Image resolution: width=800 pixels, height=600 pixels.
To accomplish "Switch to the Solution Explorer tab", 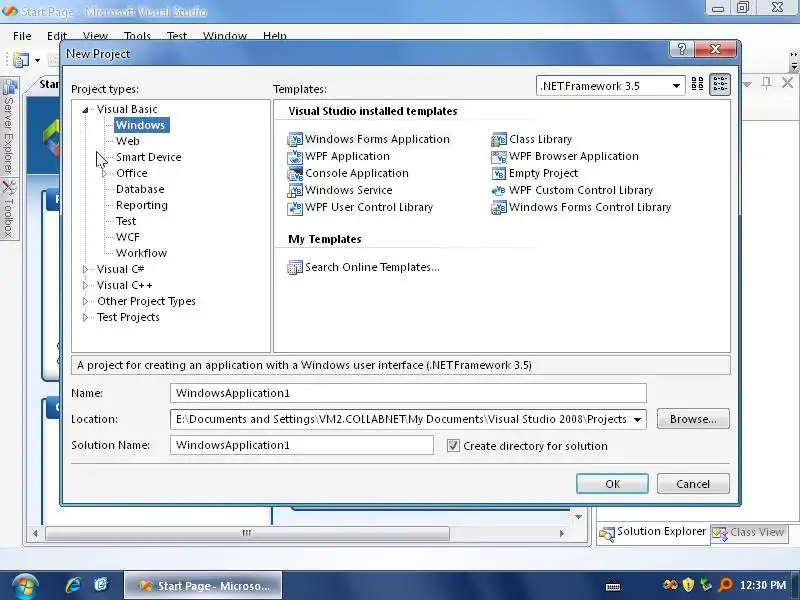I will tap(653, 533).
